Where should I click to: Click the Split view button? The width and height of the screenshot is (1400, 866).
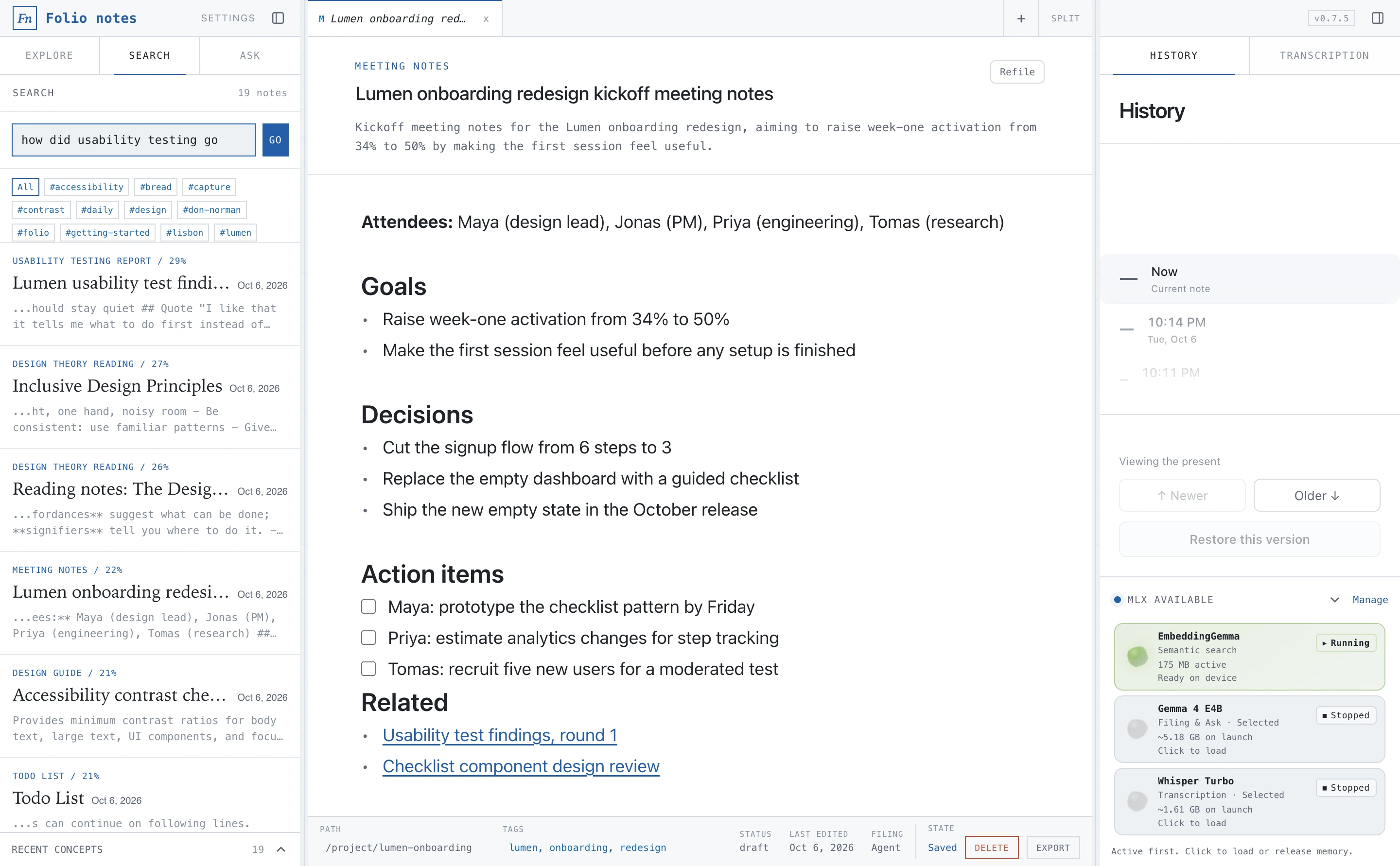tap(1065, 19)
